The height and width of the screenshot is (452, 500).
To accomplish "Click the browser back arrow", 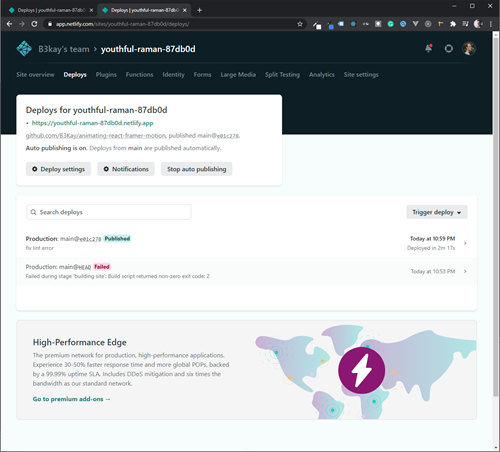I will [9, 24].
